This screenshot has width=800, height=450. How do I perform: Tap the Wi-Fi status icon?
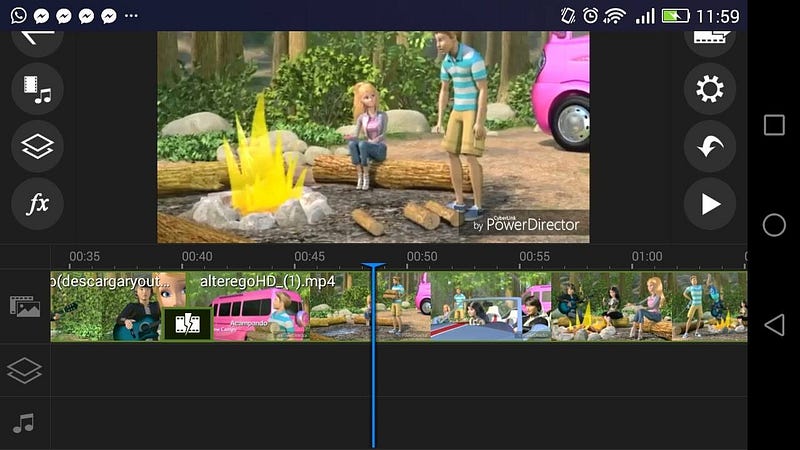pyautogui.click(x=614, y=16)
